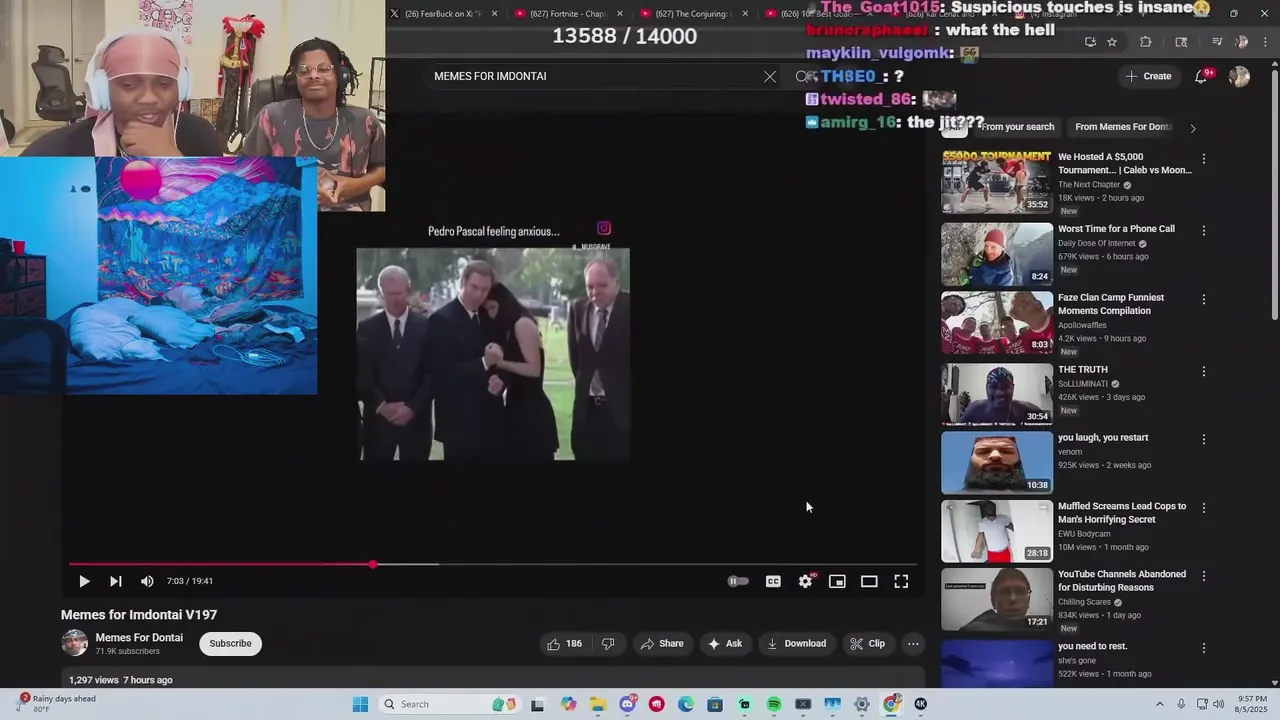Click the install app icon in the address bar

click(1090, 42)
